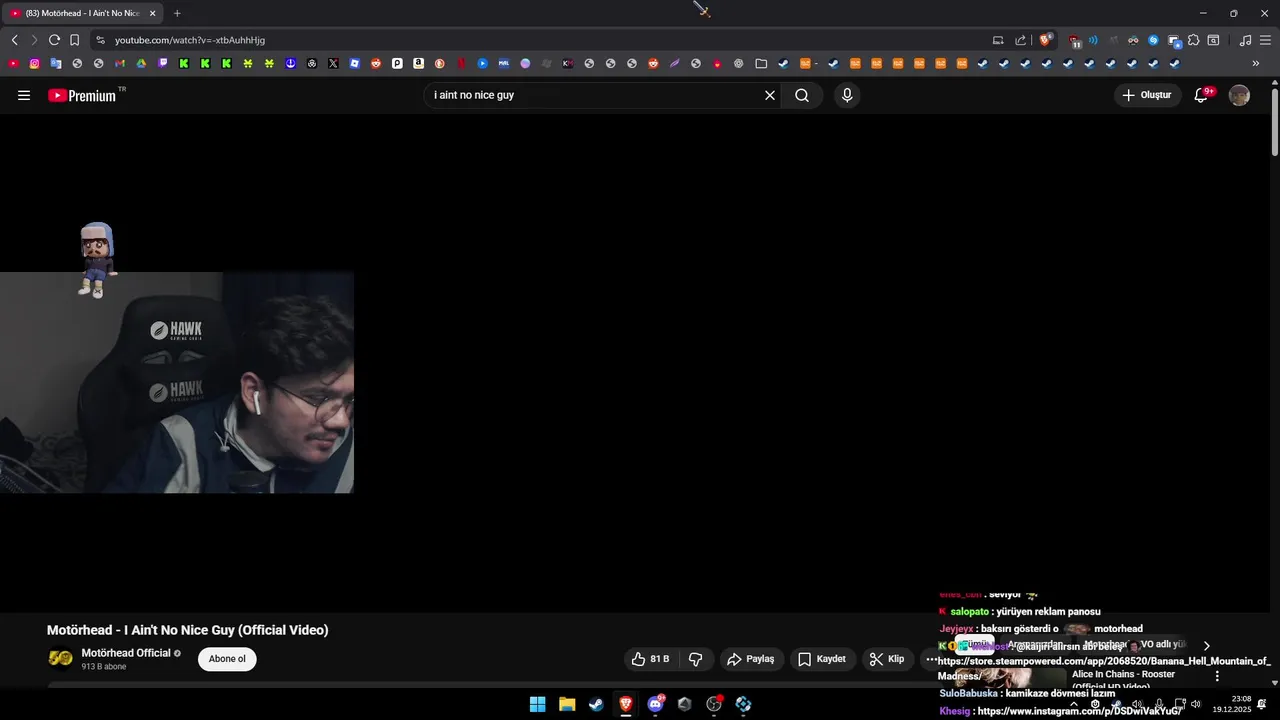This screenshot has height=720, width=1280.
Task: Open the taskbar clock and date
Action: coord(1232,704)
